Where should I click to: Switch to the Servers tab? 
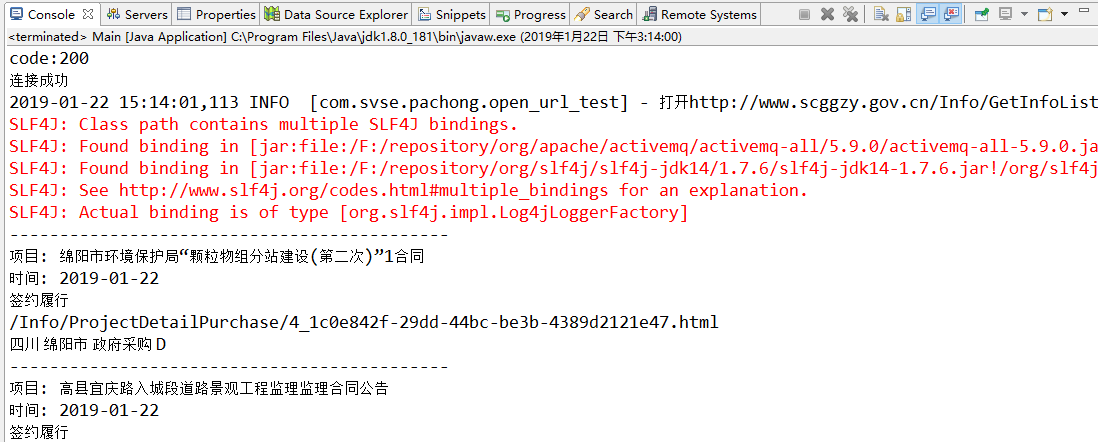(137, 14)
